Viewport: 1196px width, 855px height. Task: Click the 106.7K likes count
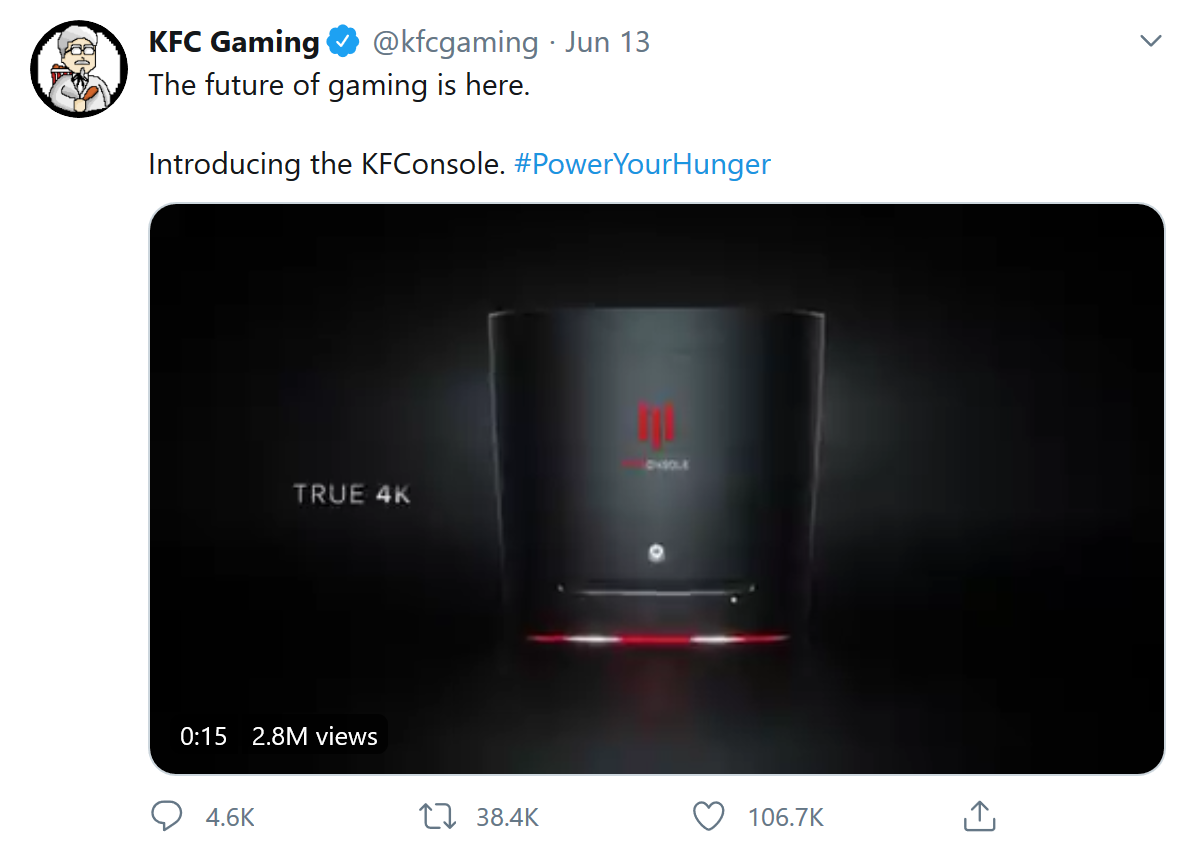786,818
